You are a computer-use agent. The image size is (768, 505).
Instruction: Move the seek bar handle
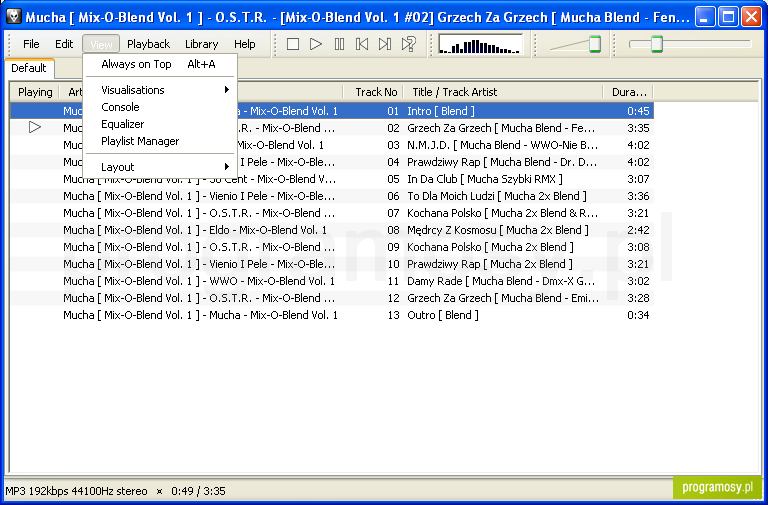tap(657, 44)
